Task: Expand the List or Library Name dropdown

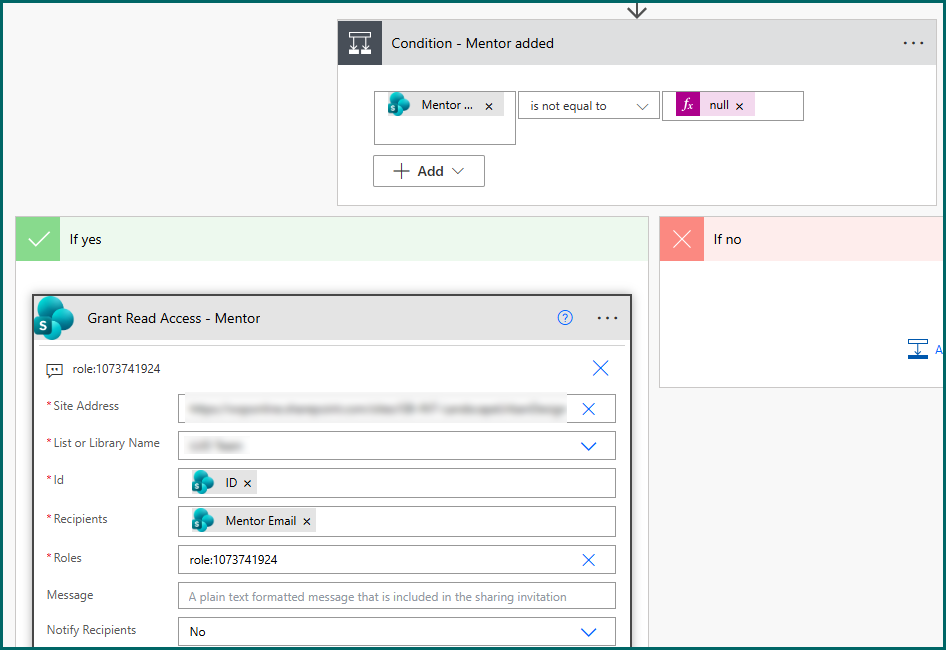Action: [588, 446]
